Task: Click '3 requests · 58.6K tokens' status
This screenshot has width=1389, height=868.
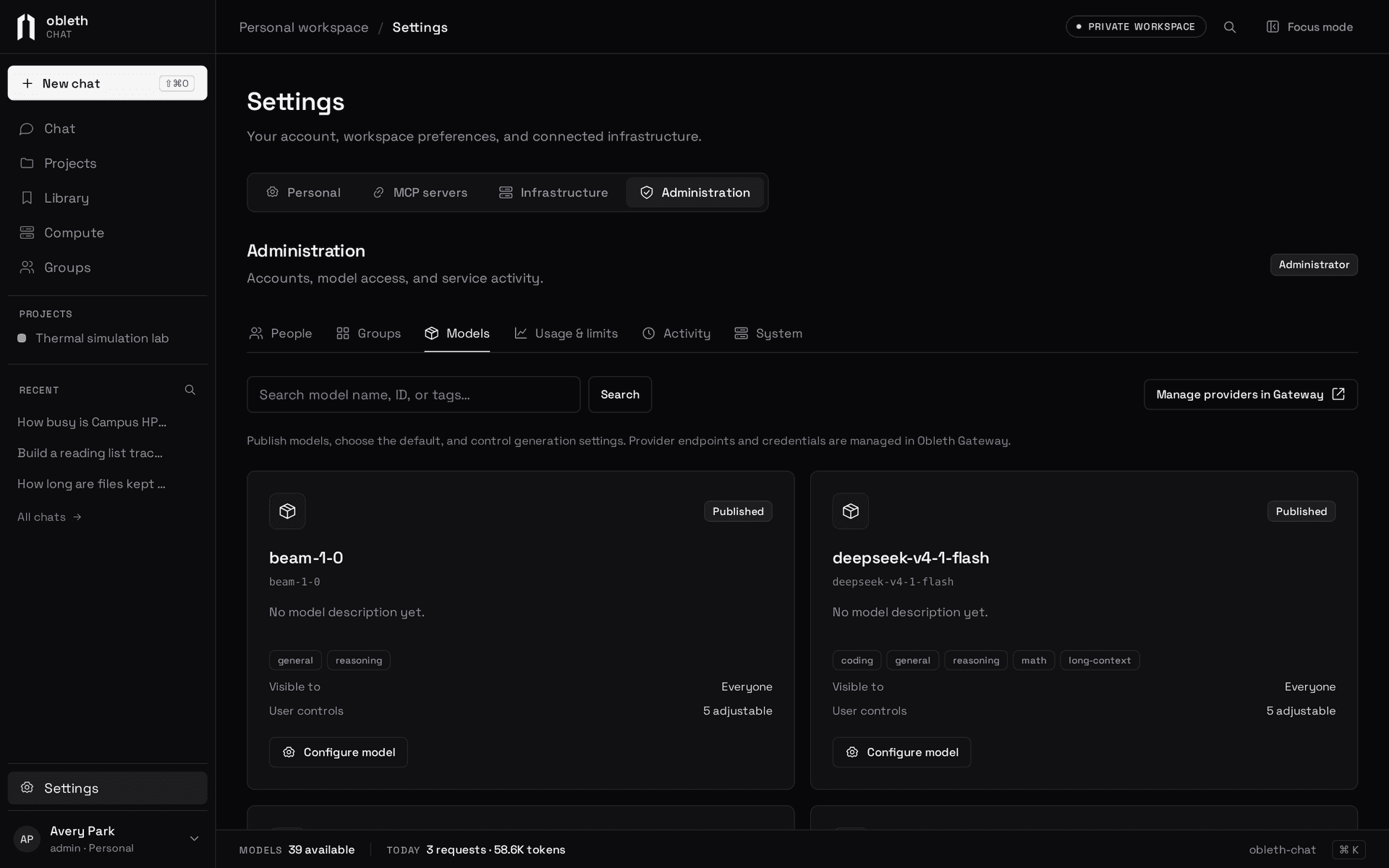Action: (x=496, y=850)
